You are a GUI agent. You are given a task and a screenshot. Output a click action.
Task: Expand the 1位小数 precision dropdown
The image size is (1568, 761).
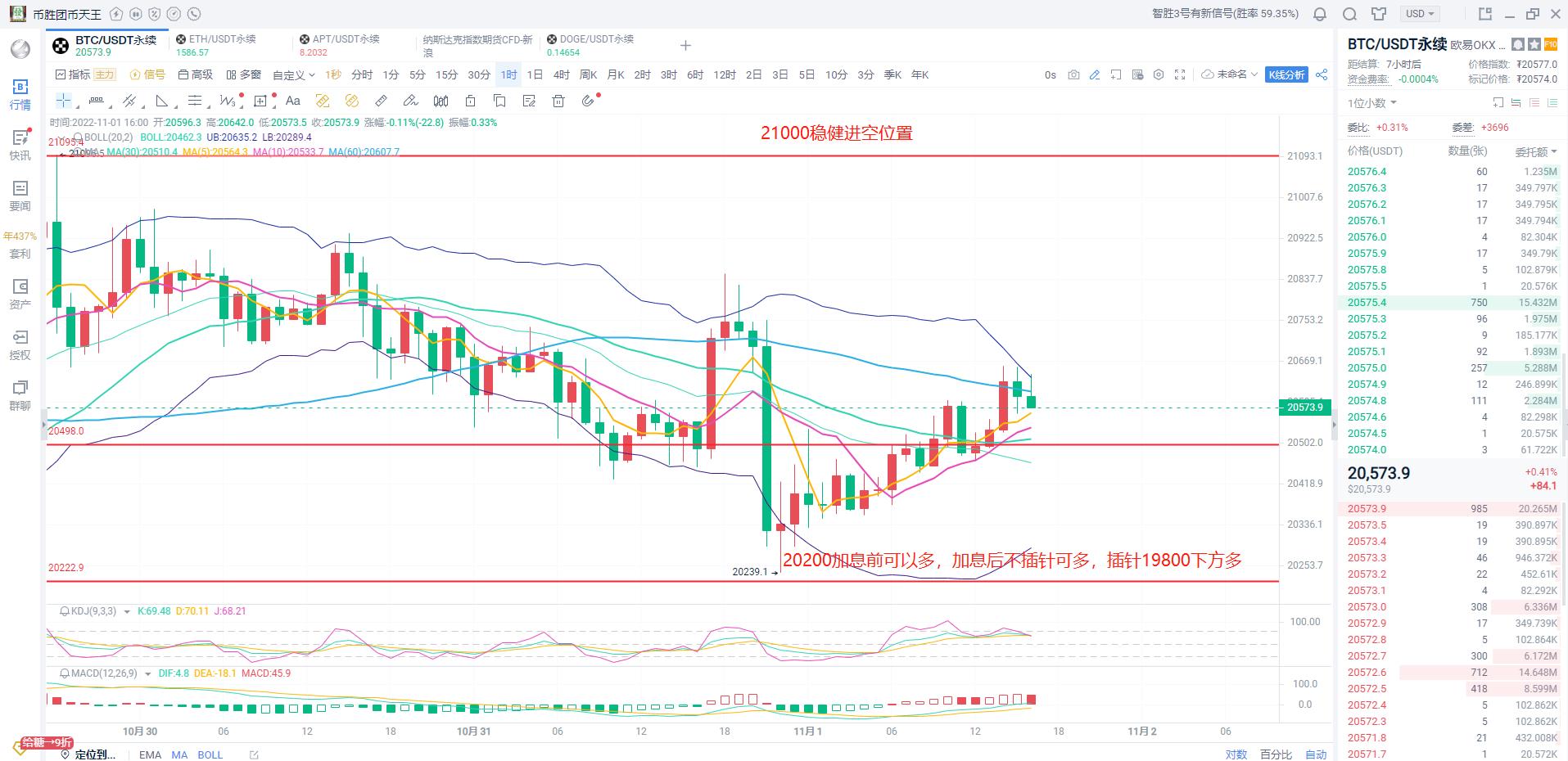[x=1372, y=103]
